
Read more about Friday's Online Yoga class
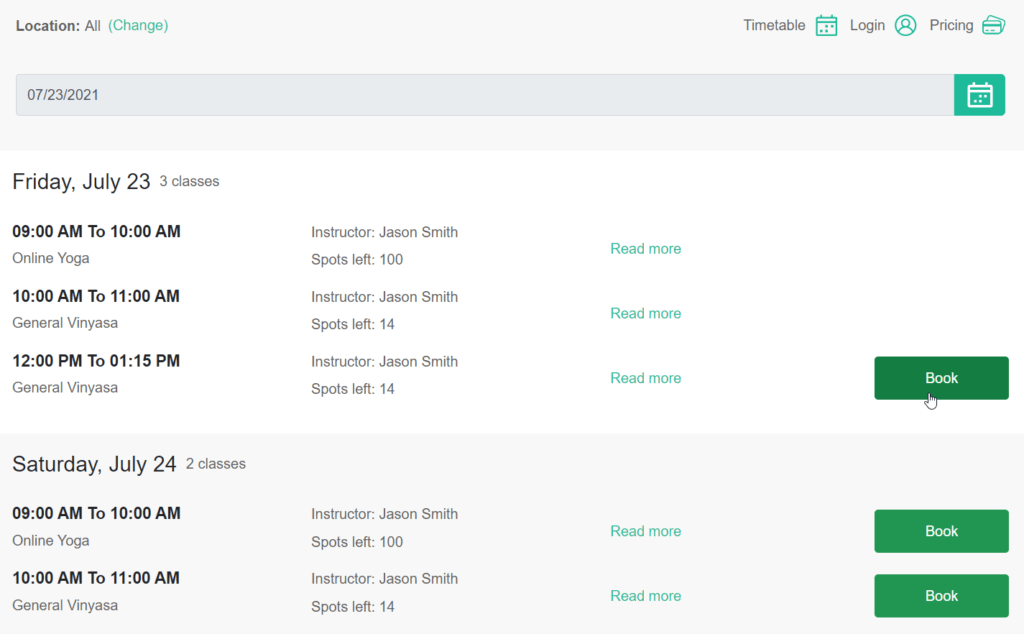[645, 248]
